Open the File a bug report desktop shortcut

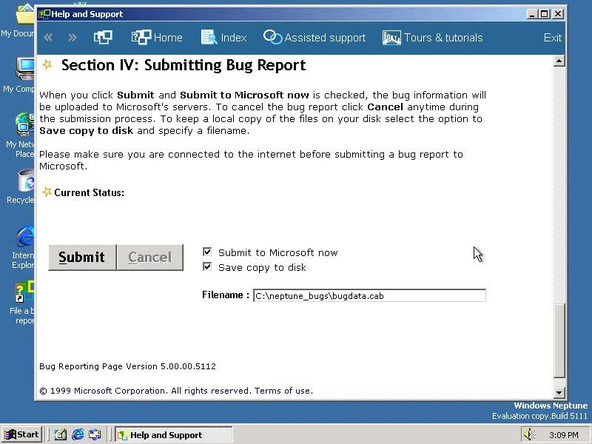coord(24,303)
